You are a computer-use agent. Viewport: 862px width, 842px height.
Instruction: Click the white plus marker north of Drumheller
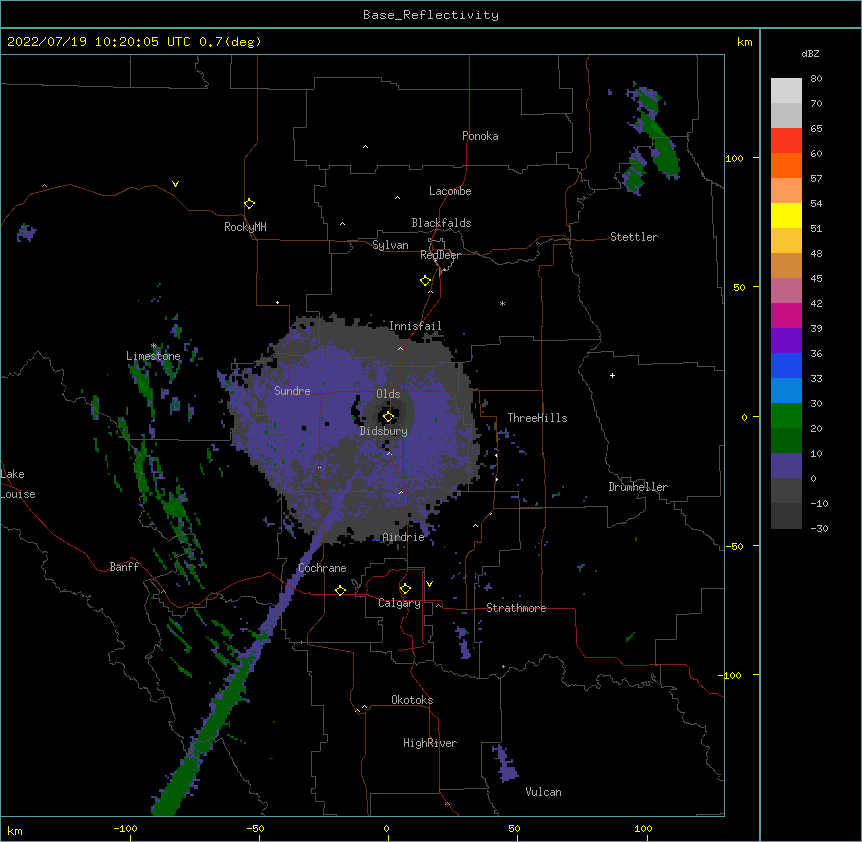point(612,375)
